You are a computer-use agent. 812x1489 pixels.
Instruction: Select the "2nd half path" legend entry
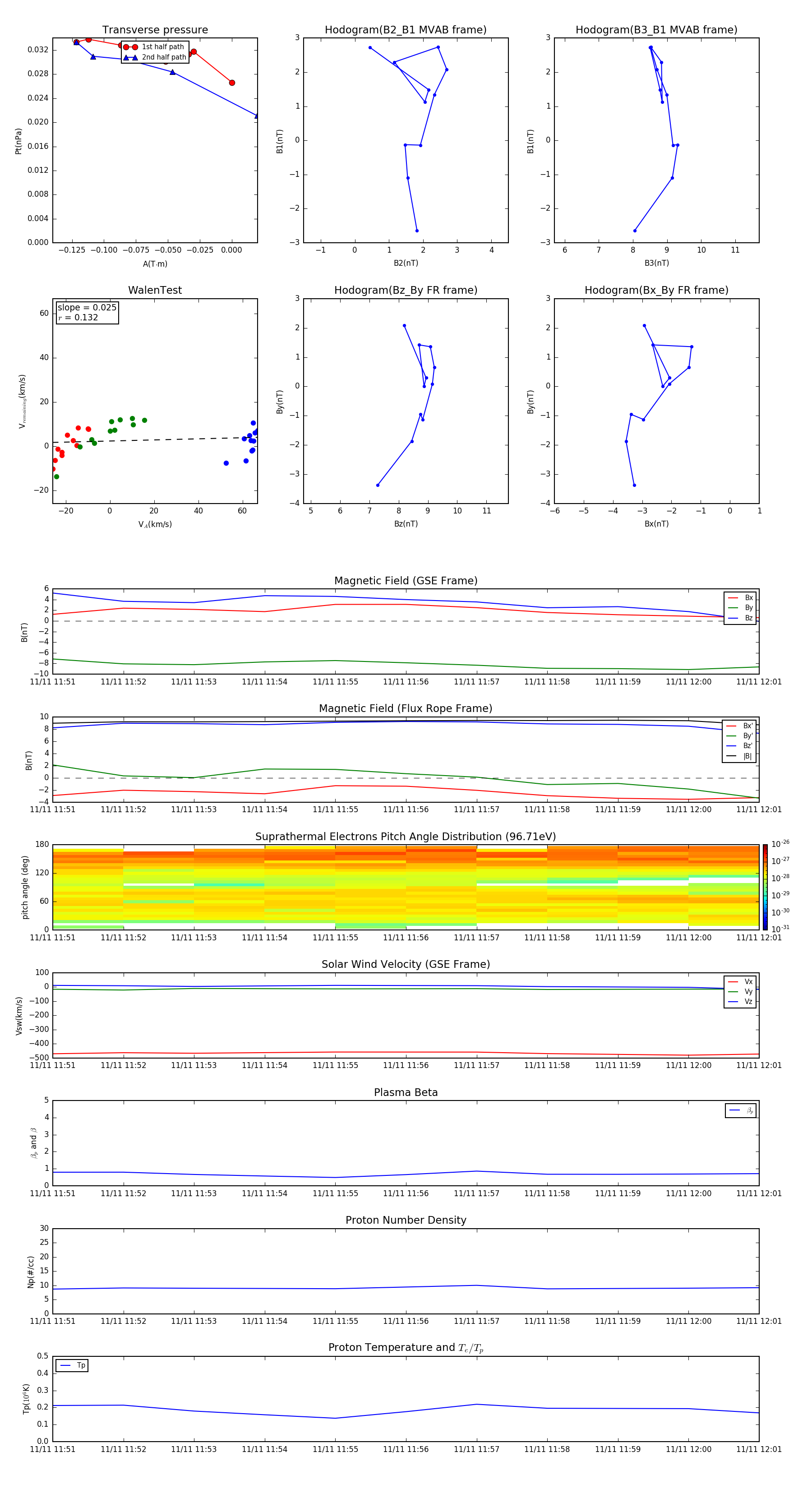[154, 57]
